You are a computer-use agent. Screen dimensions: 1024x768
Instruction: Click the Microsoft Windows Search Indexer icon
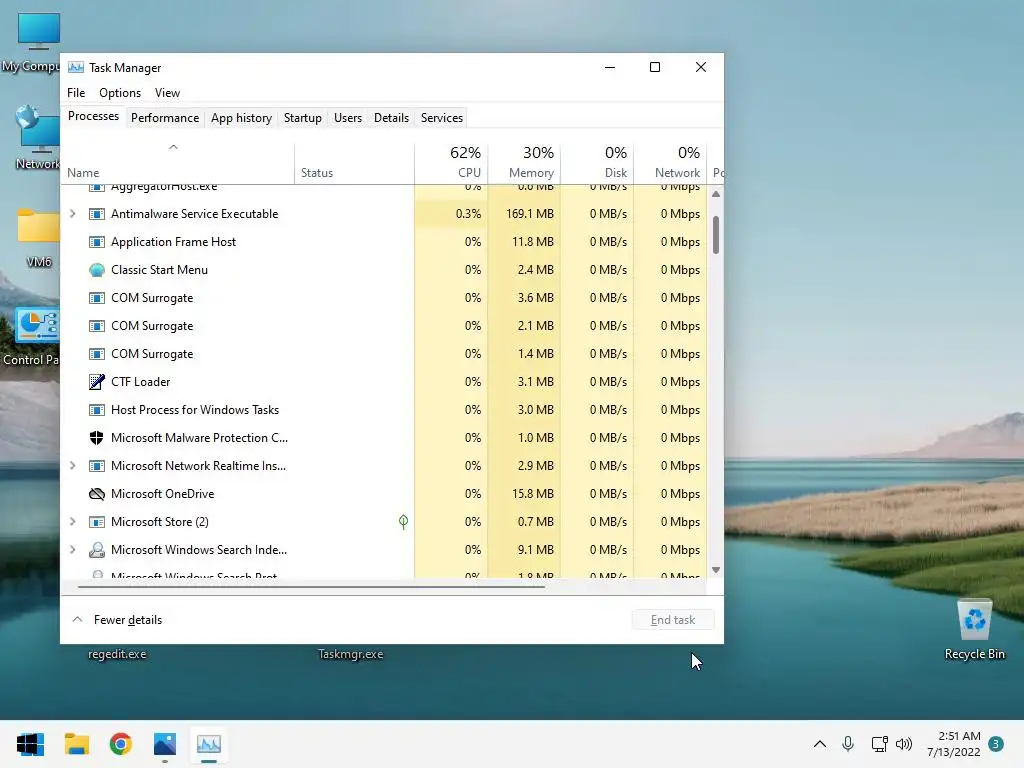pyautogui.click(x=97, y=550)
